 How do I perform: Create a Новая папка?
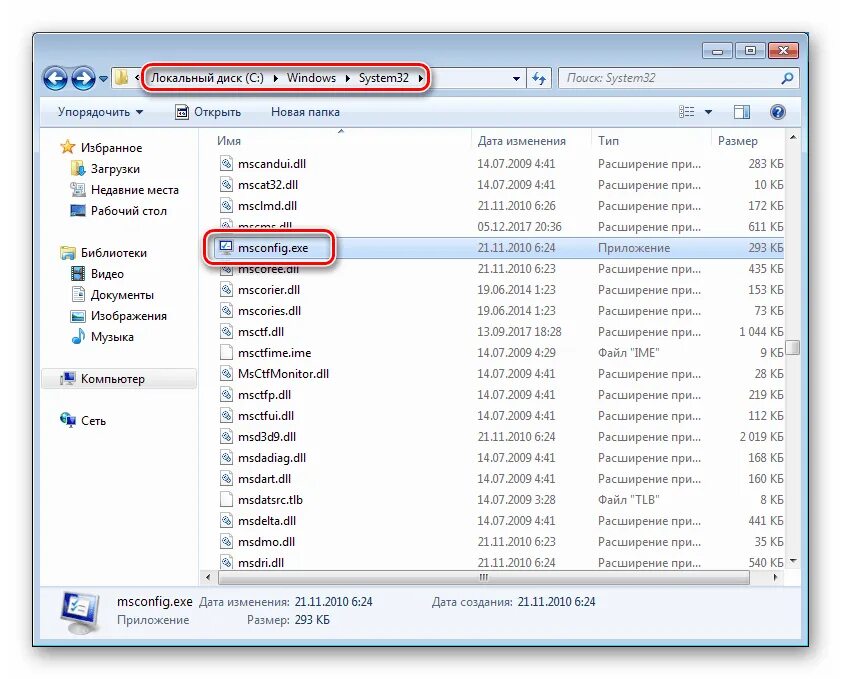[x=305, y=112]
